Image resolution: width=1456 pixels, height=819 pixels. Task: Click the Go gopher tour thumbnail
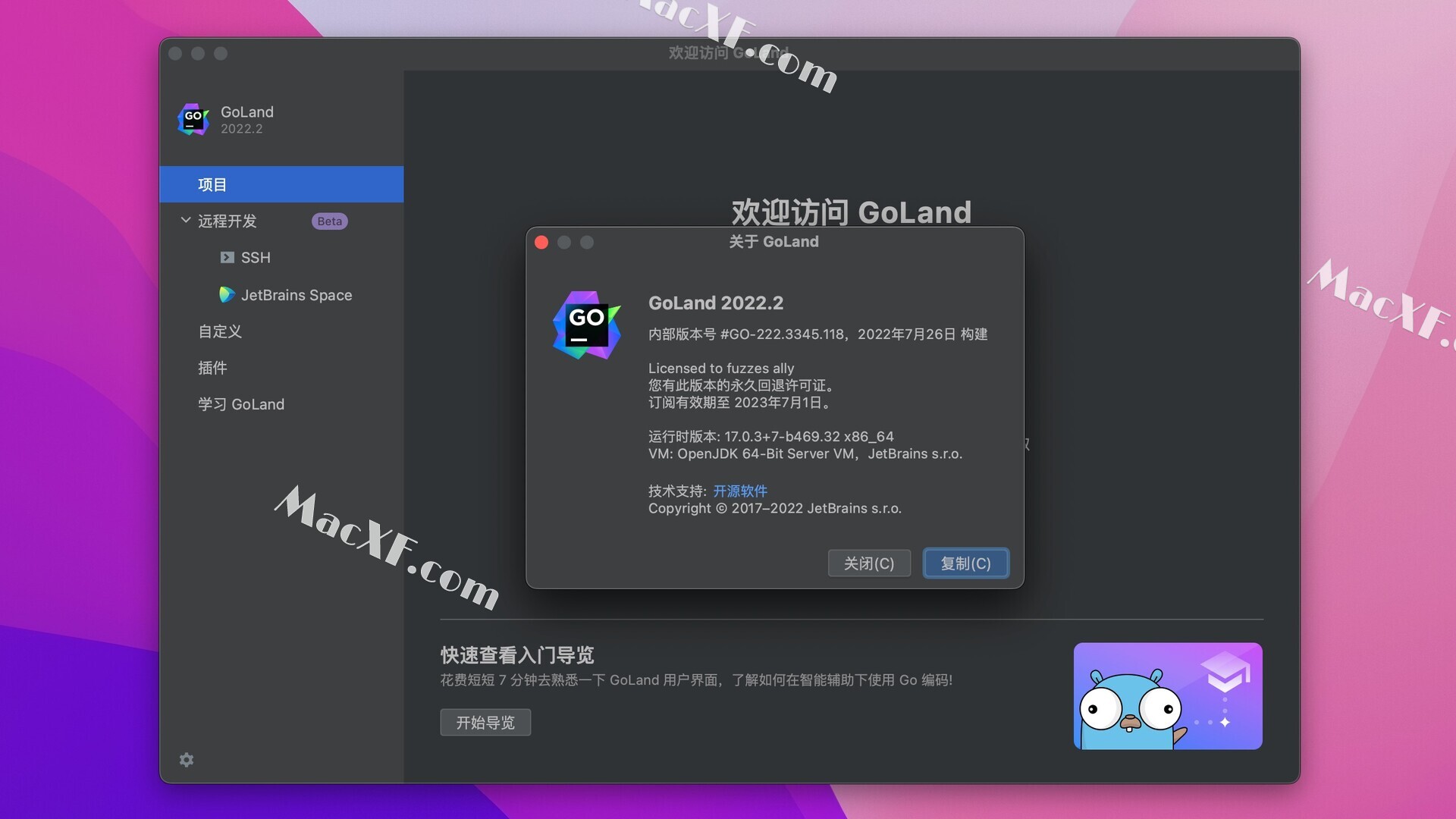[1167, 696]
